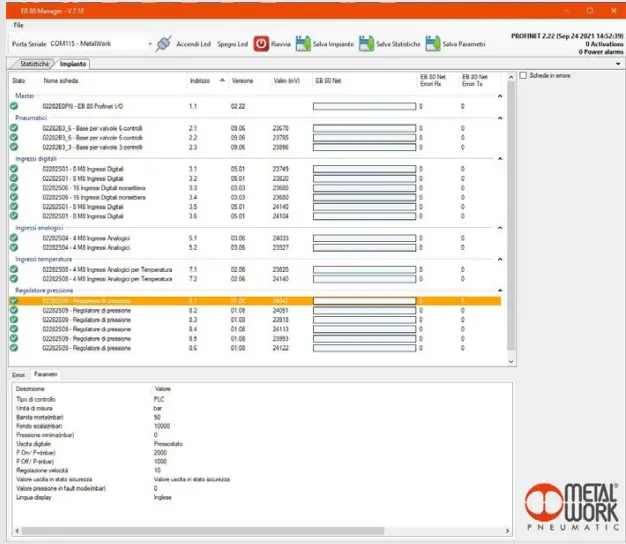Click the Versione column header
The width and height of the screenshot is (626, 544).
pyautogui.click(x=242, y=81)
